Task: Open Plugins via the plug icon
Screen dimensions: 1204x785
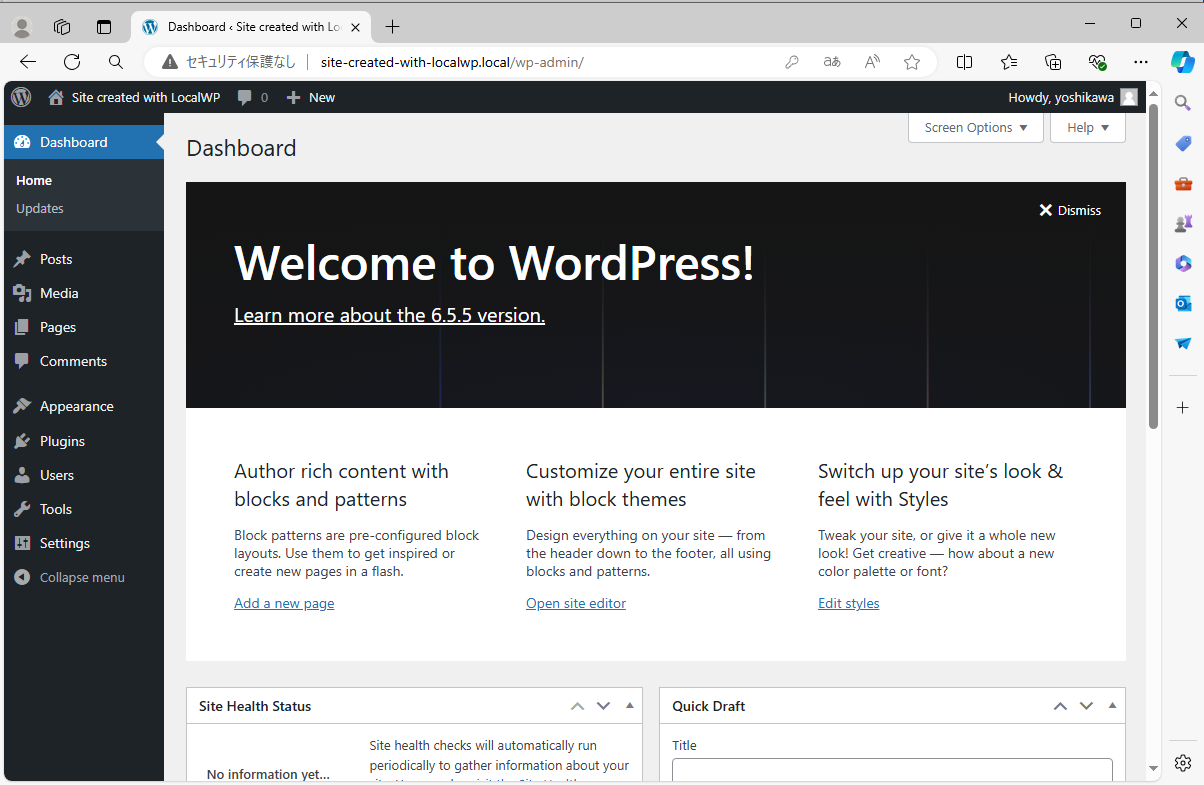Action: 22,441
